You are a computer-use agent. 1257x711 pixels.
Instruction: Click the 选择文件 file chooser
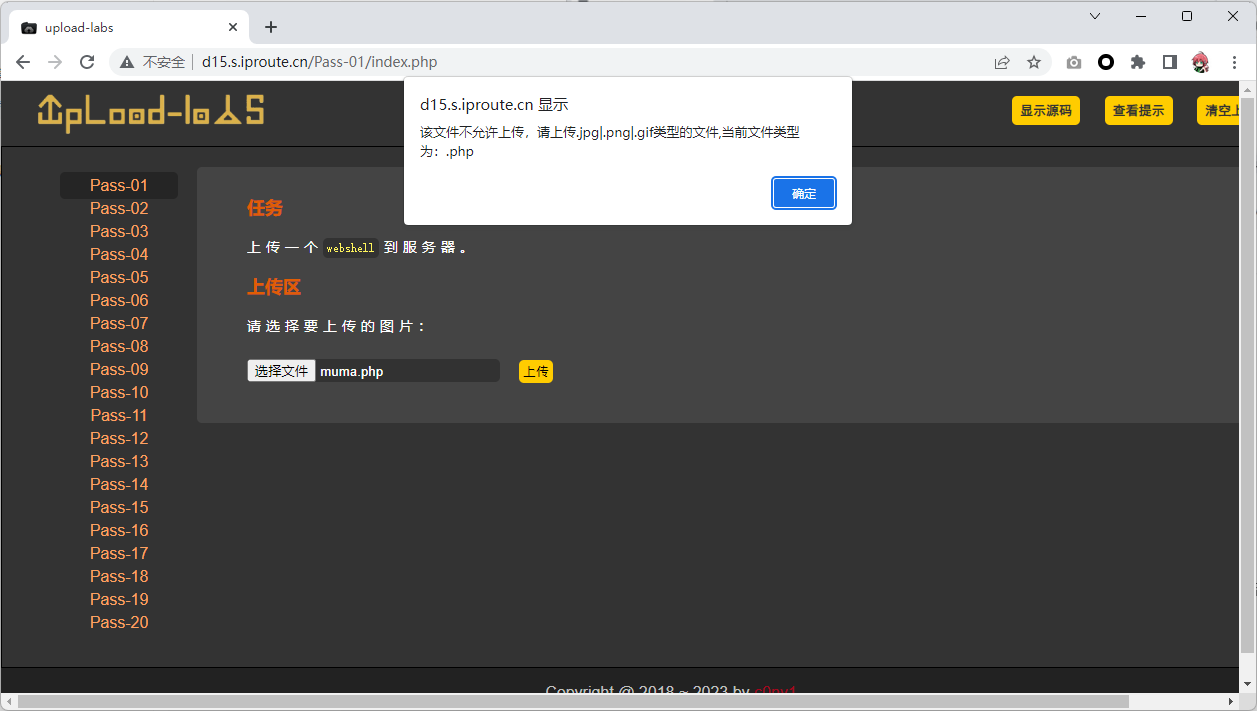point(281,371)
